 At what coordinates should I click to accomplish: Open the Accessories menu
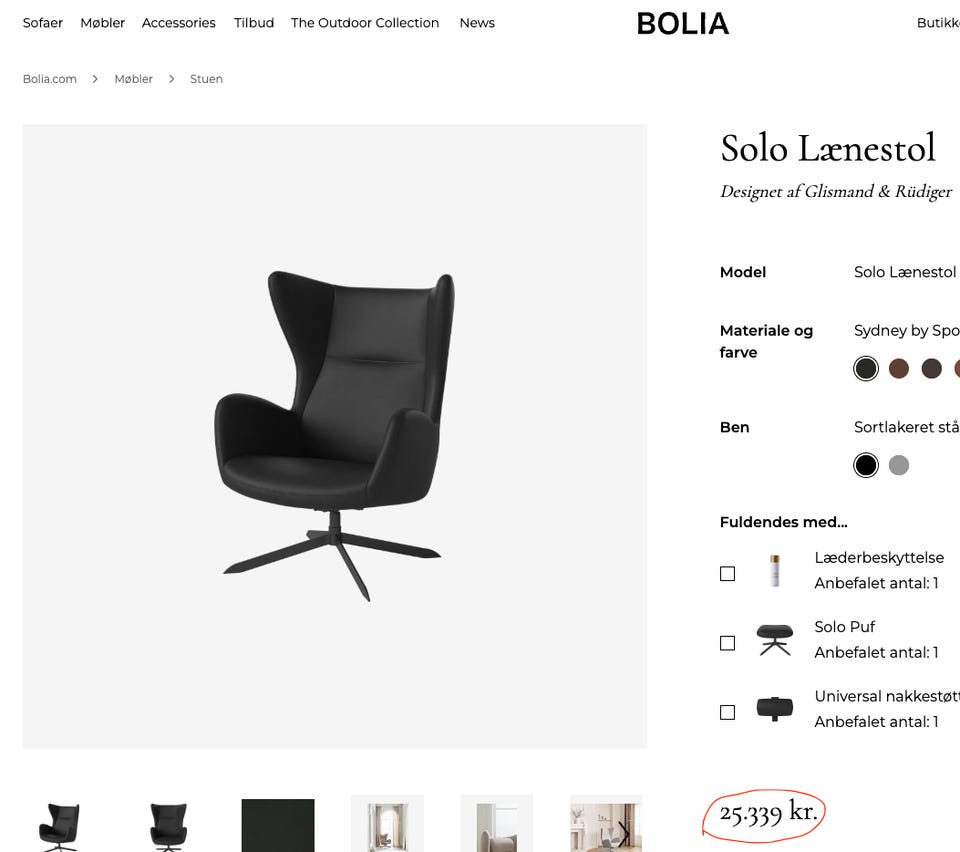pyautogui.click(x=178, y=22)
